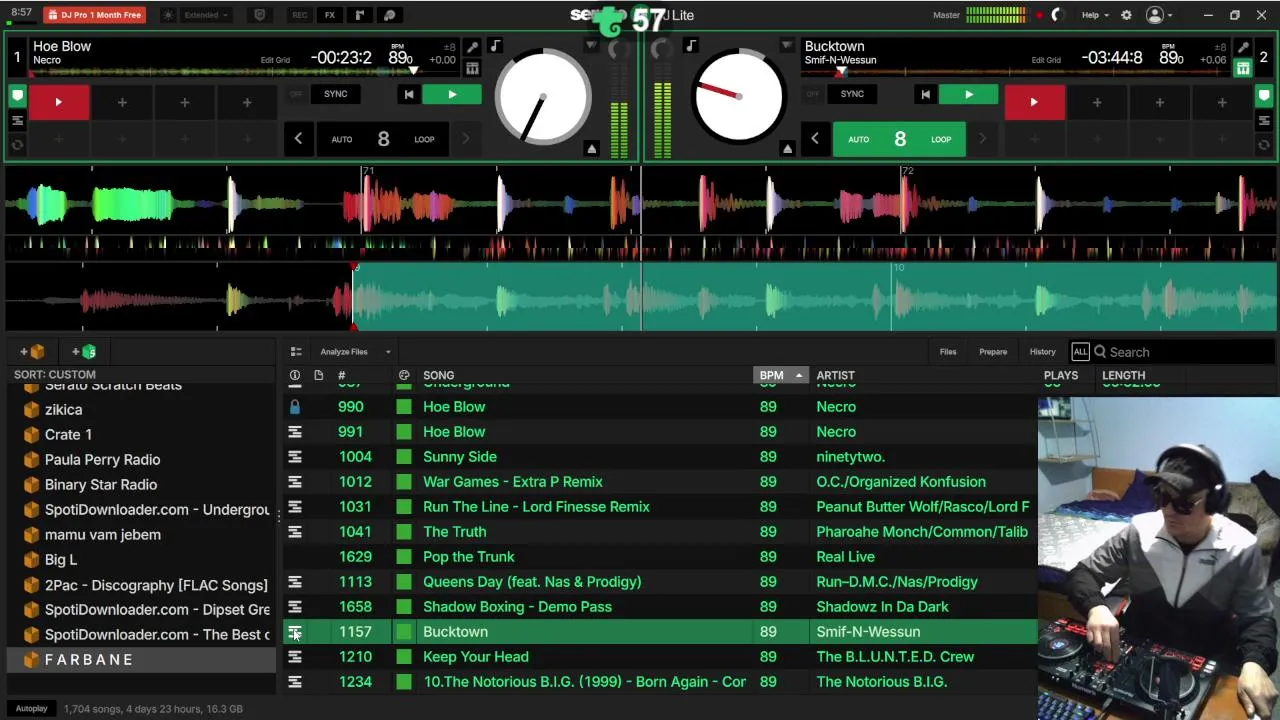1280x720 pixels.
Task: Toggle the Autoplay option
Action: [x=31, y=709]
